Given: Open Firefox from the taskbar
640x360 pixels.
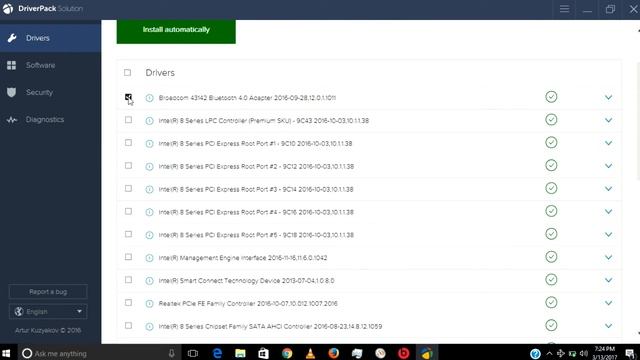Looking at the screenshot, I should click(x=333, y=353).
